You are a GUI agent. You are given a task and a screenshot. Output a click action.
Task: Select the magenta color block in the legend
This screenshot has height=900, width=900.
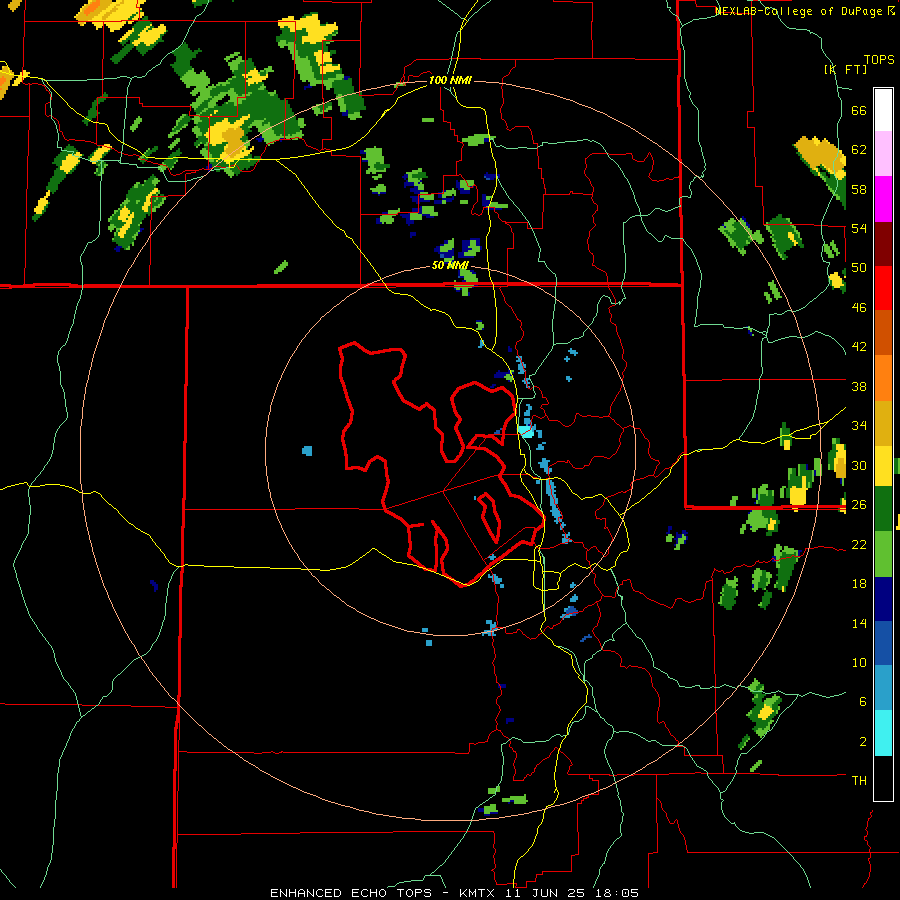(x=883, y=199)
